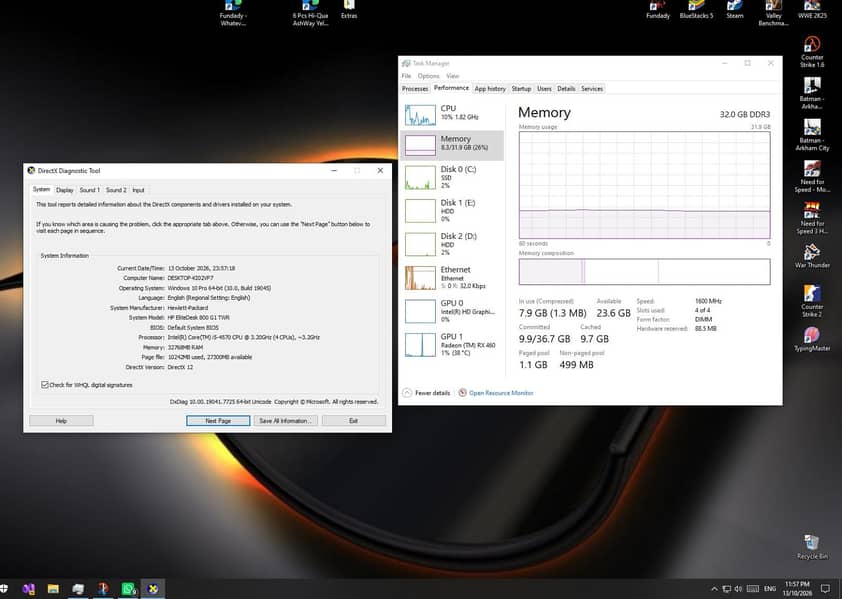Select Ethernet in the performance sidebar
Screen dimensions: 842x599
coord(452,278)
